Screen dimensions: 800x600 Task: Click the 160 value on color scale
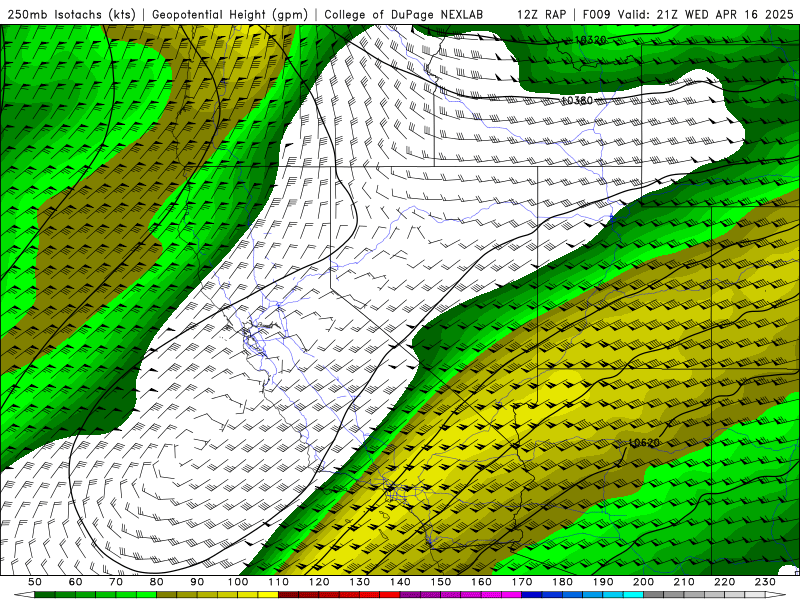coord(481,582)
